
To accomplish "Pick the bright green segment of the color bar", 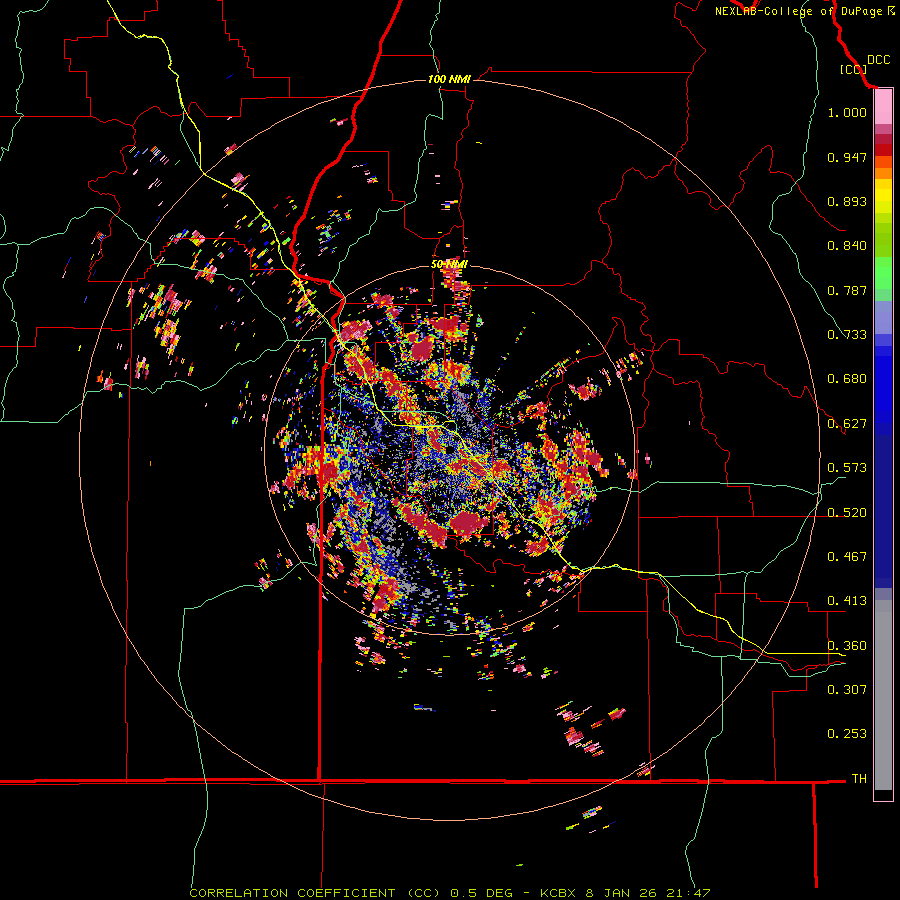I will point(883,273).
